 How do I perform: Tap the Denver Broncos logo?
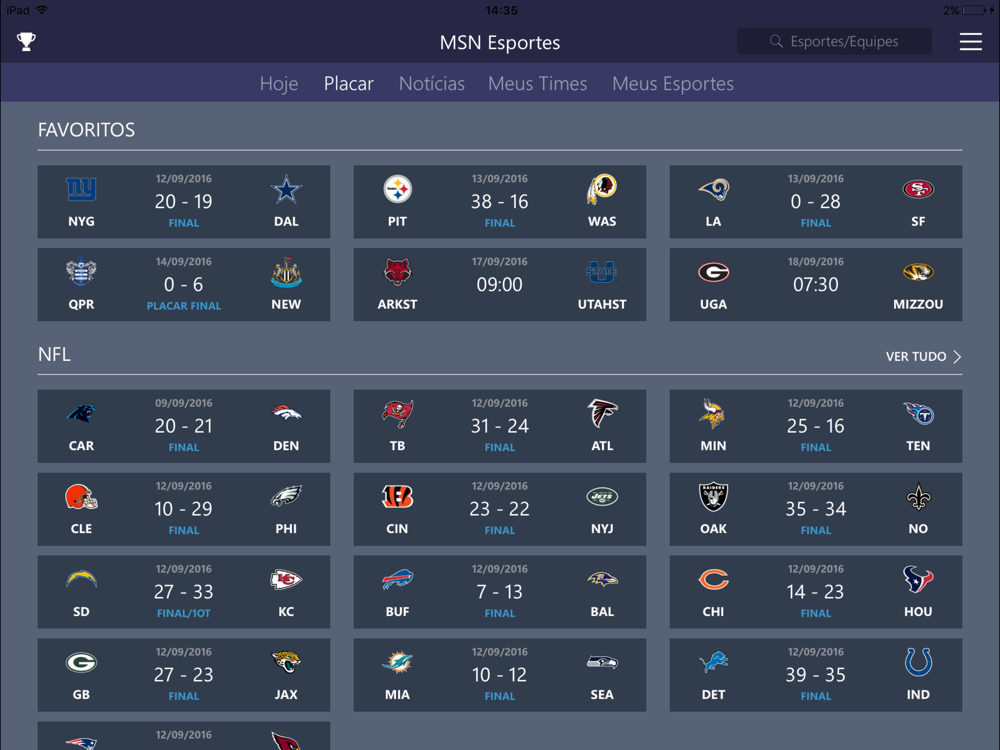pyautogui.click(x=286, y=414)
